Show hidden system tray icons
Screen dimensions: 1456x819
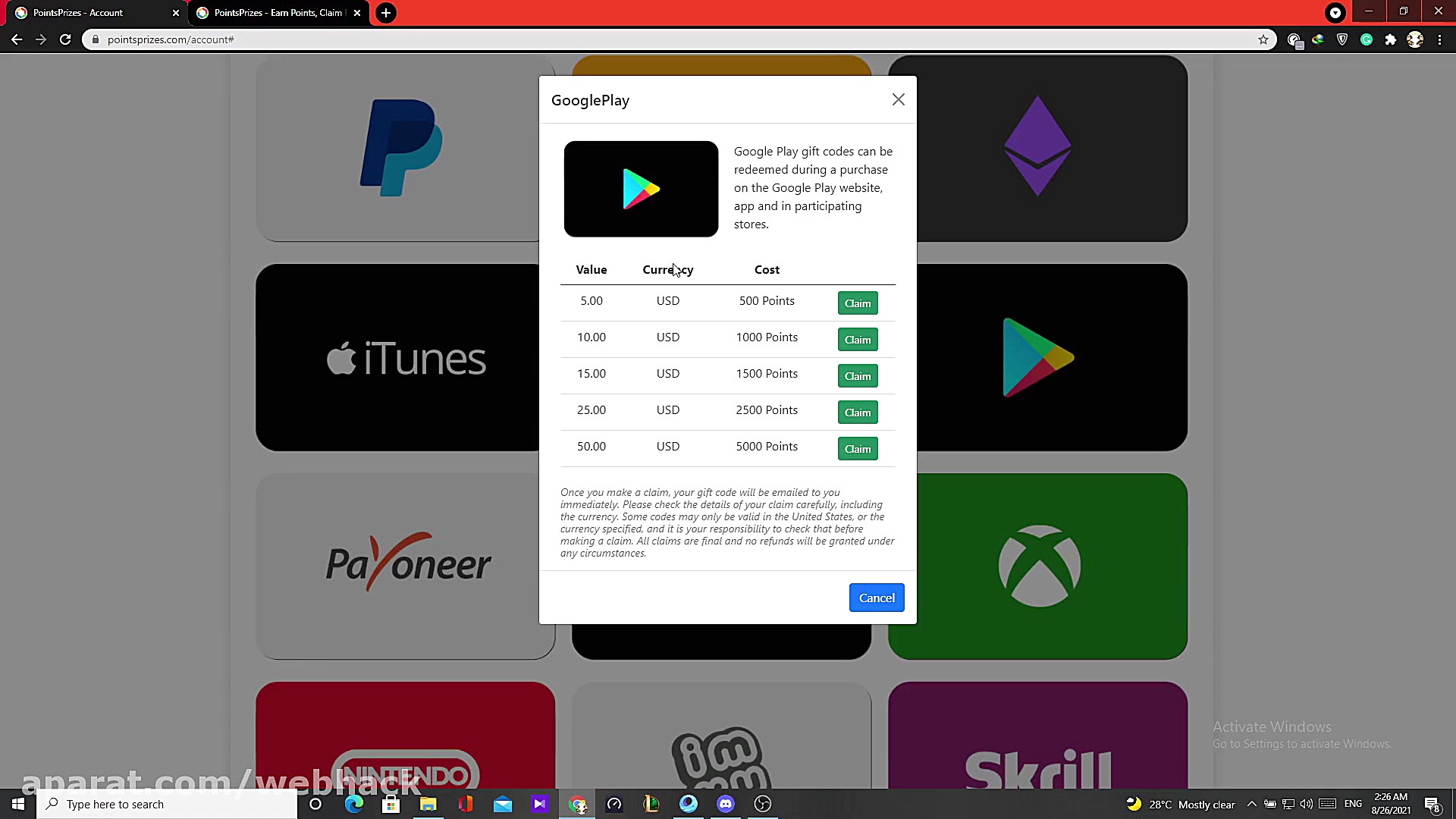(1251, 804)
